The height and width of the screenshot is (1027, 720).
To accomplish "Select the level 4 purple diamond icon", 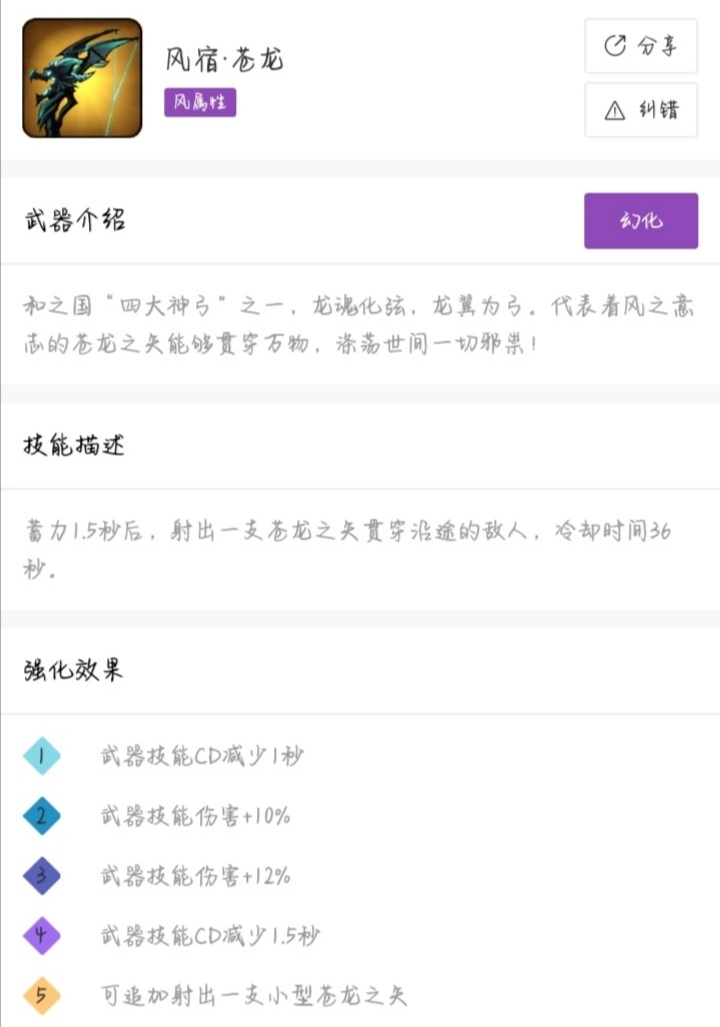I will (x=41, y=936).
